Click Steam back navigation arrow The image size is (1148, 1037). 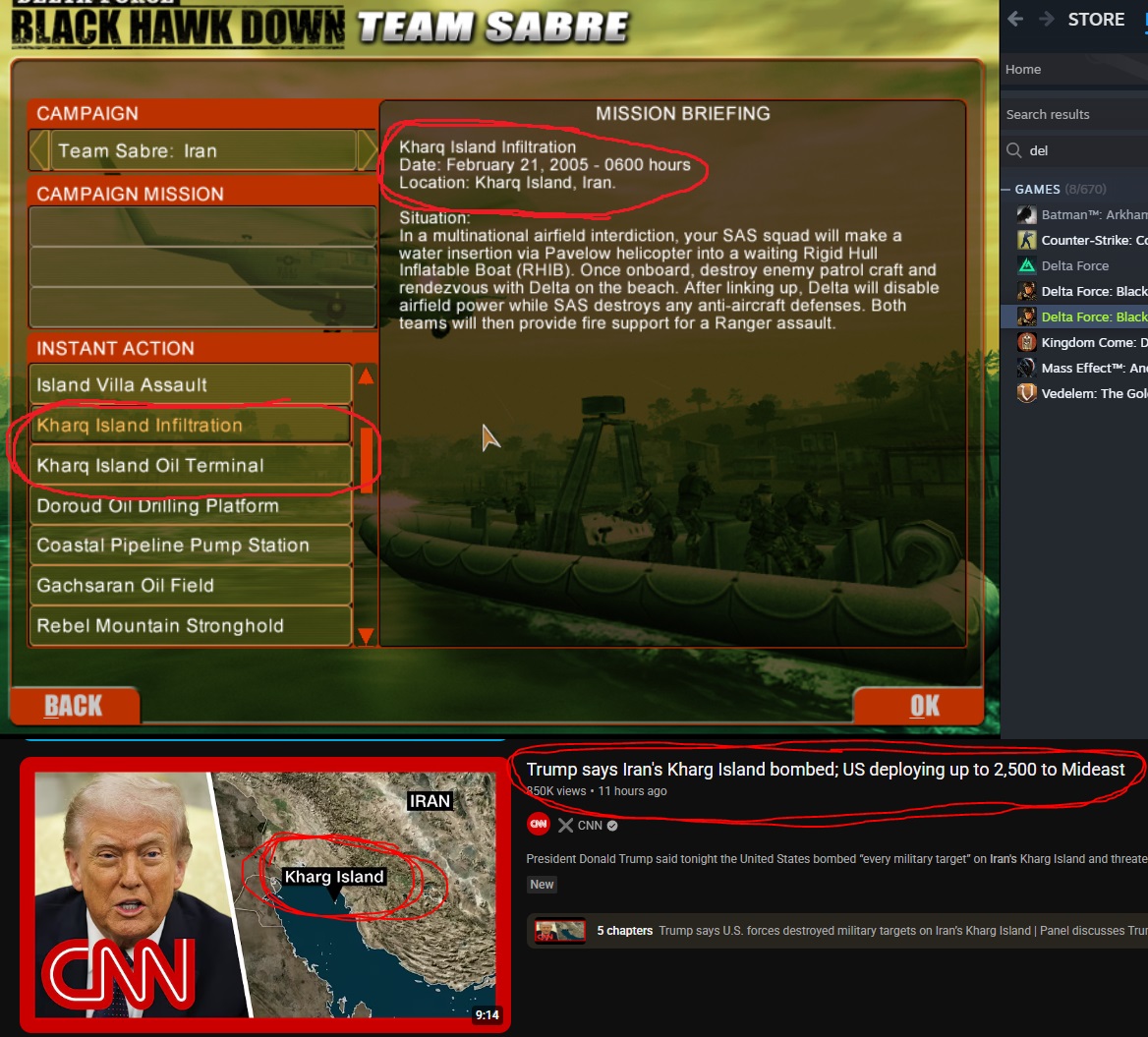click(x=1015, y=19)
